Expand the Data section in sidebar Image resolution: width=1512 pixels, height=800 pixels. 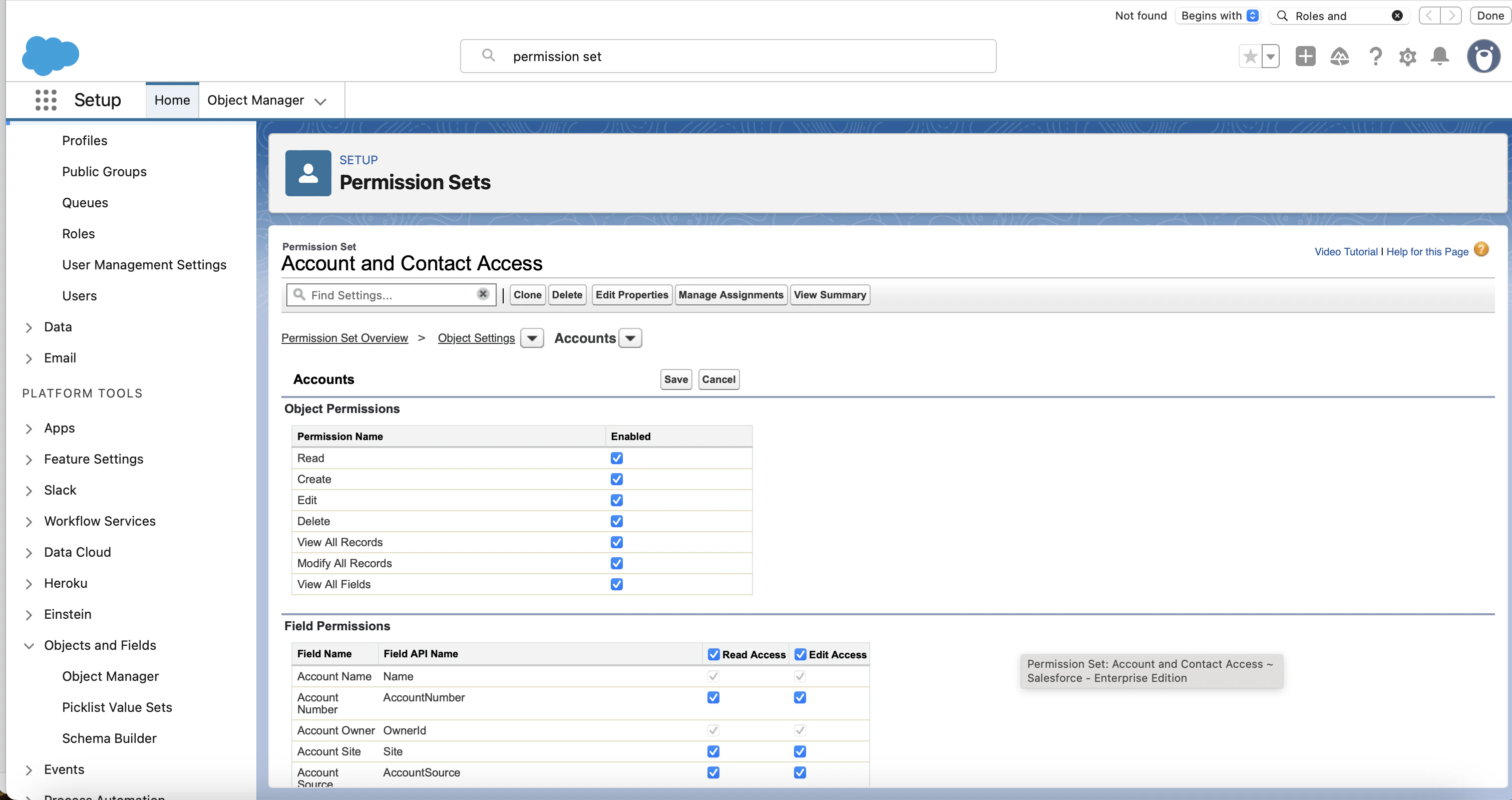pos(29,327)
